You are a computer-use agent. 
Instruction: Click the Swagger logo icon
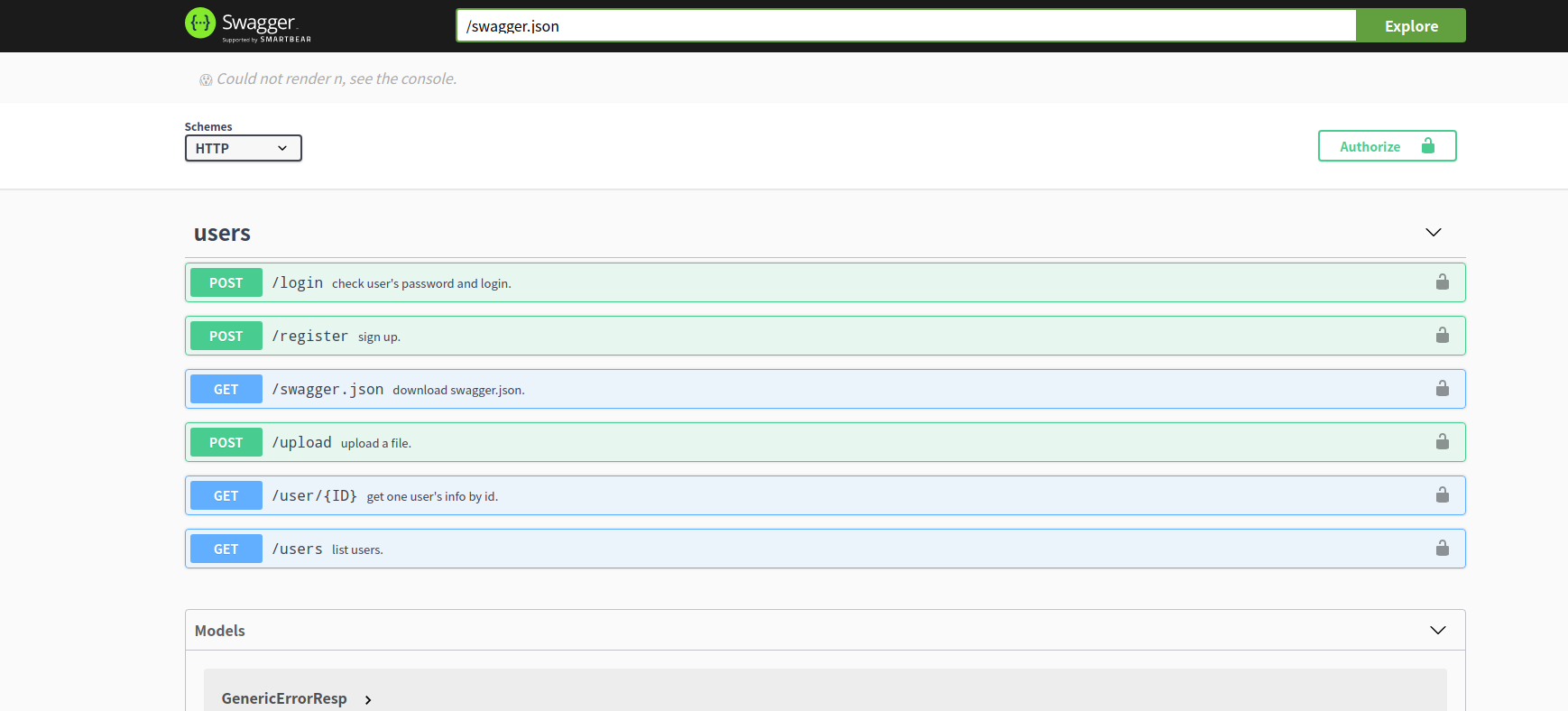(200, 23)
